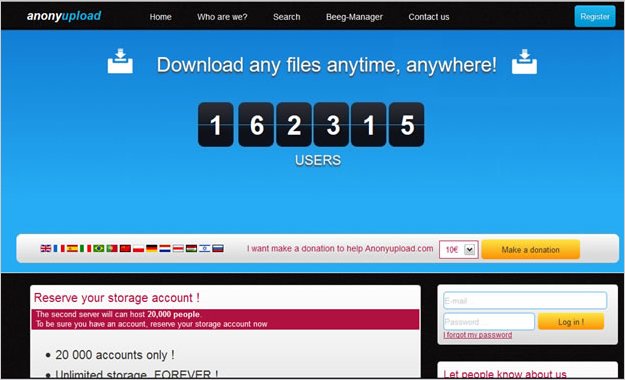The height and width of the screenshot is (380, 625).
Task: Click the Make a donation button
Action: (531, 250)
